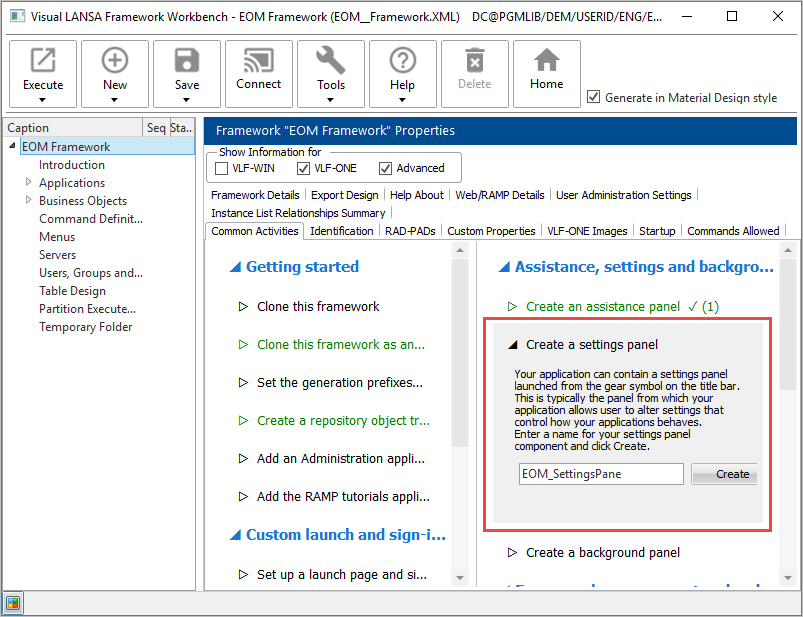Expand Create a background panel item
The image size is (803, 617).
tap(512, 552)
